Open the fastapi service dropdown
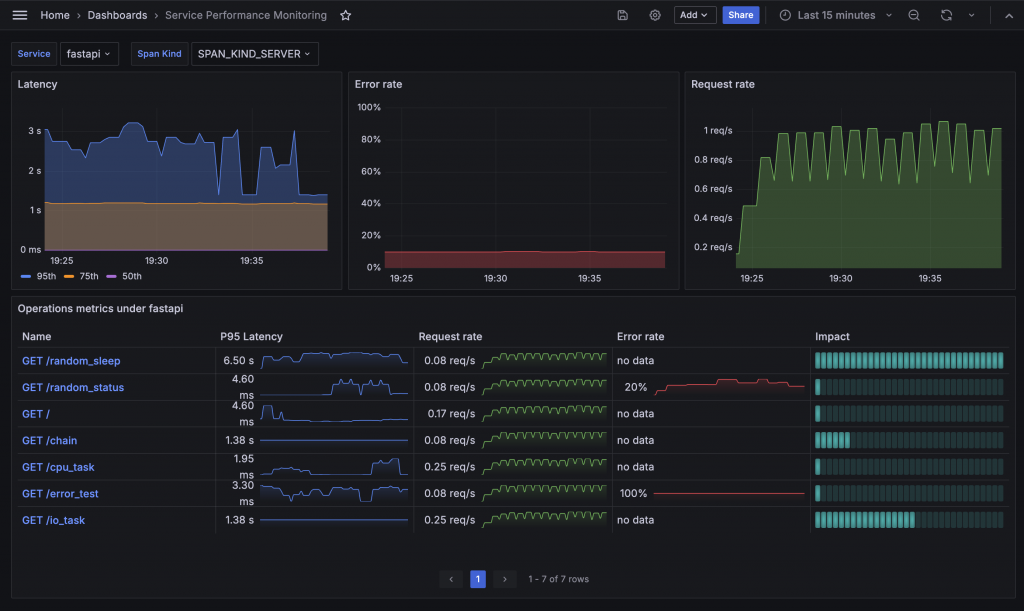The width and height of the screenshot is (1024, 611). click(x=89, y=54)
